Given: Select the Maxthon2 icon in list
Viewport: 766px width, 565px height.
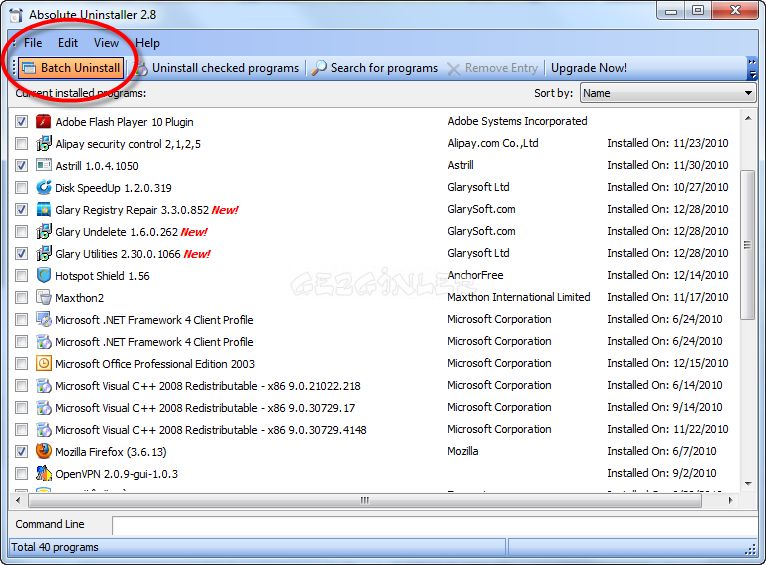Looking at the screenshot, I should pyautogui.click(x=43, y=297).
